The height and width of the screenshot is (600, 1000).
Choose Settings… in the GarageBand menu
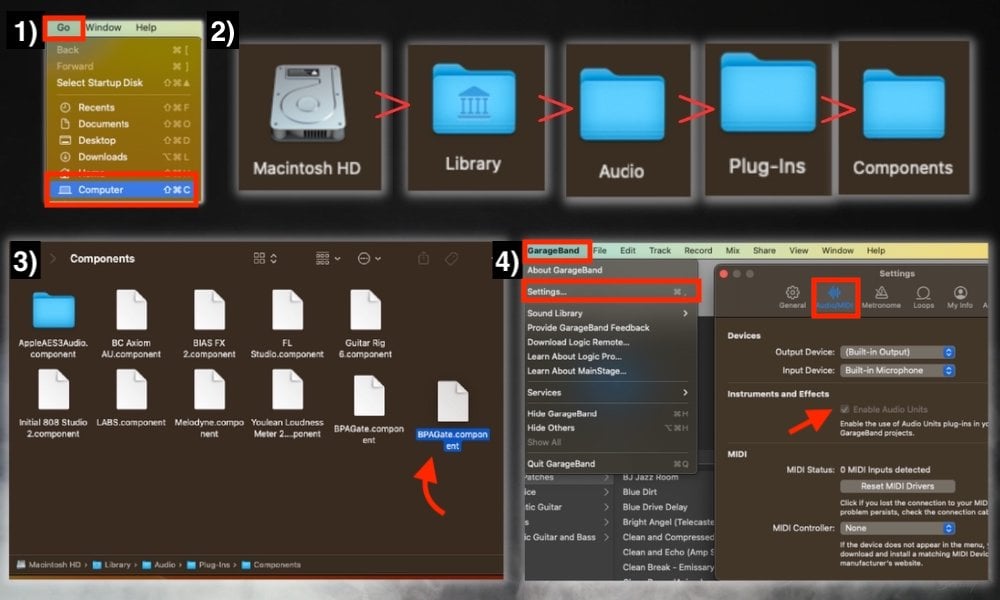pos(610,291)
